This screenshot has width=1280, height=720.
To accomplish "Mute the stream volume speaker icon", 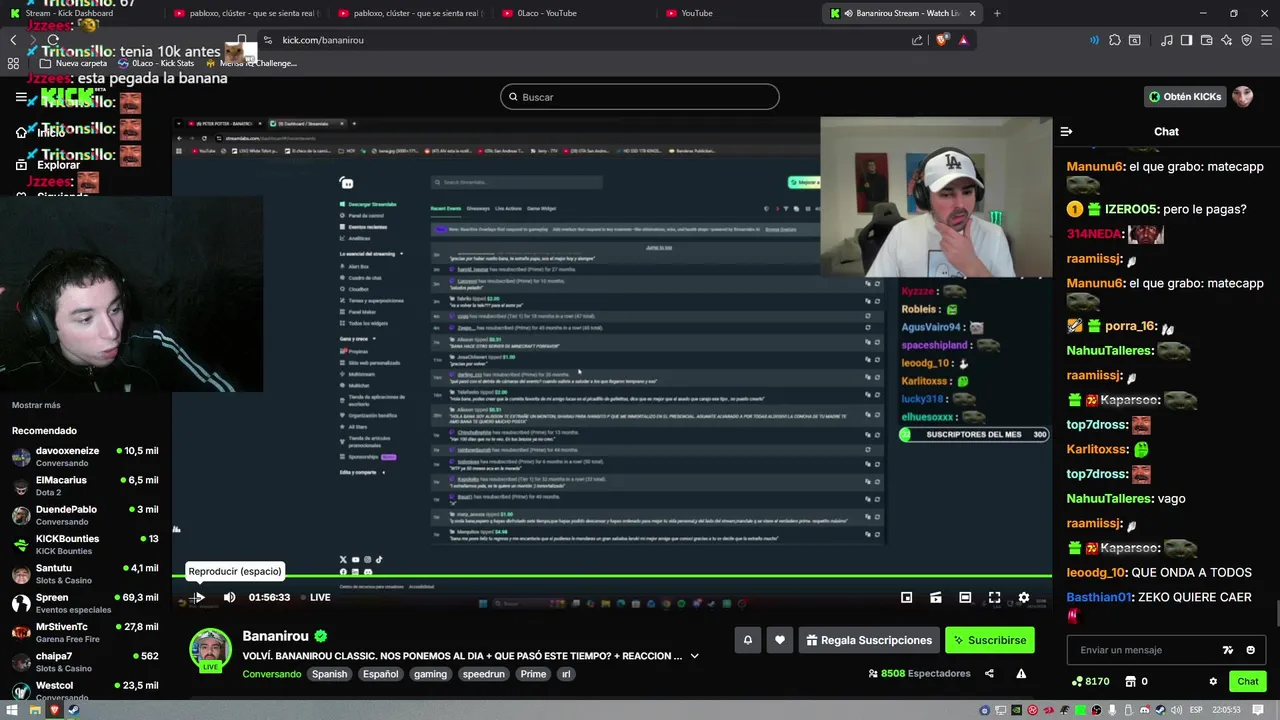I will point(229,597).
